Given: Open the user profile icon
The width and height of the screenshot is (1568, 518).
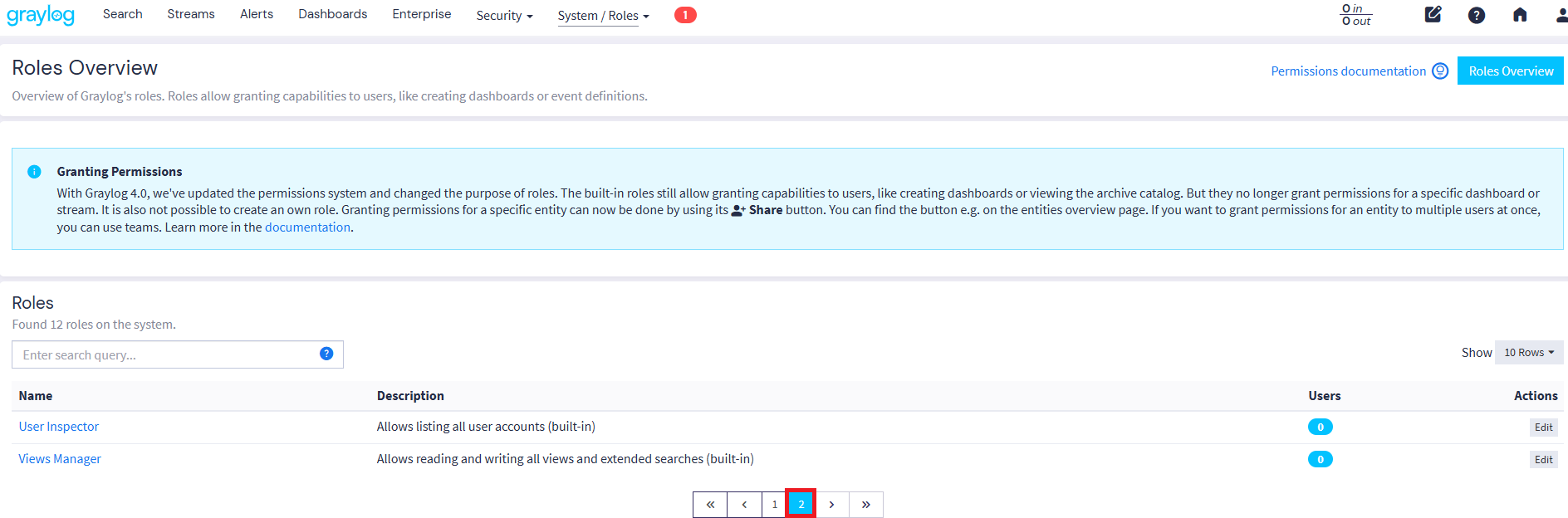Looking at the screenshot, I should coord(1561,15).
